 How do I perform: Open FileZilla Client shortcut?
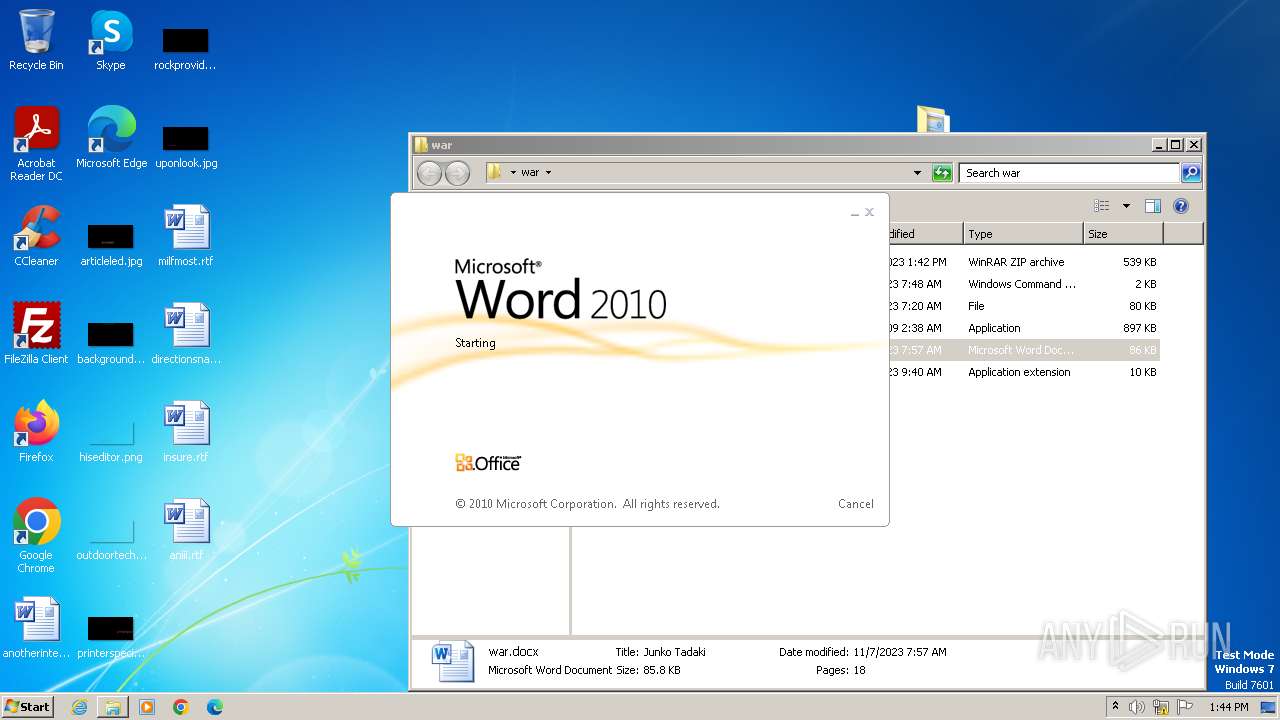(36, 334)
